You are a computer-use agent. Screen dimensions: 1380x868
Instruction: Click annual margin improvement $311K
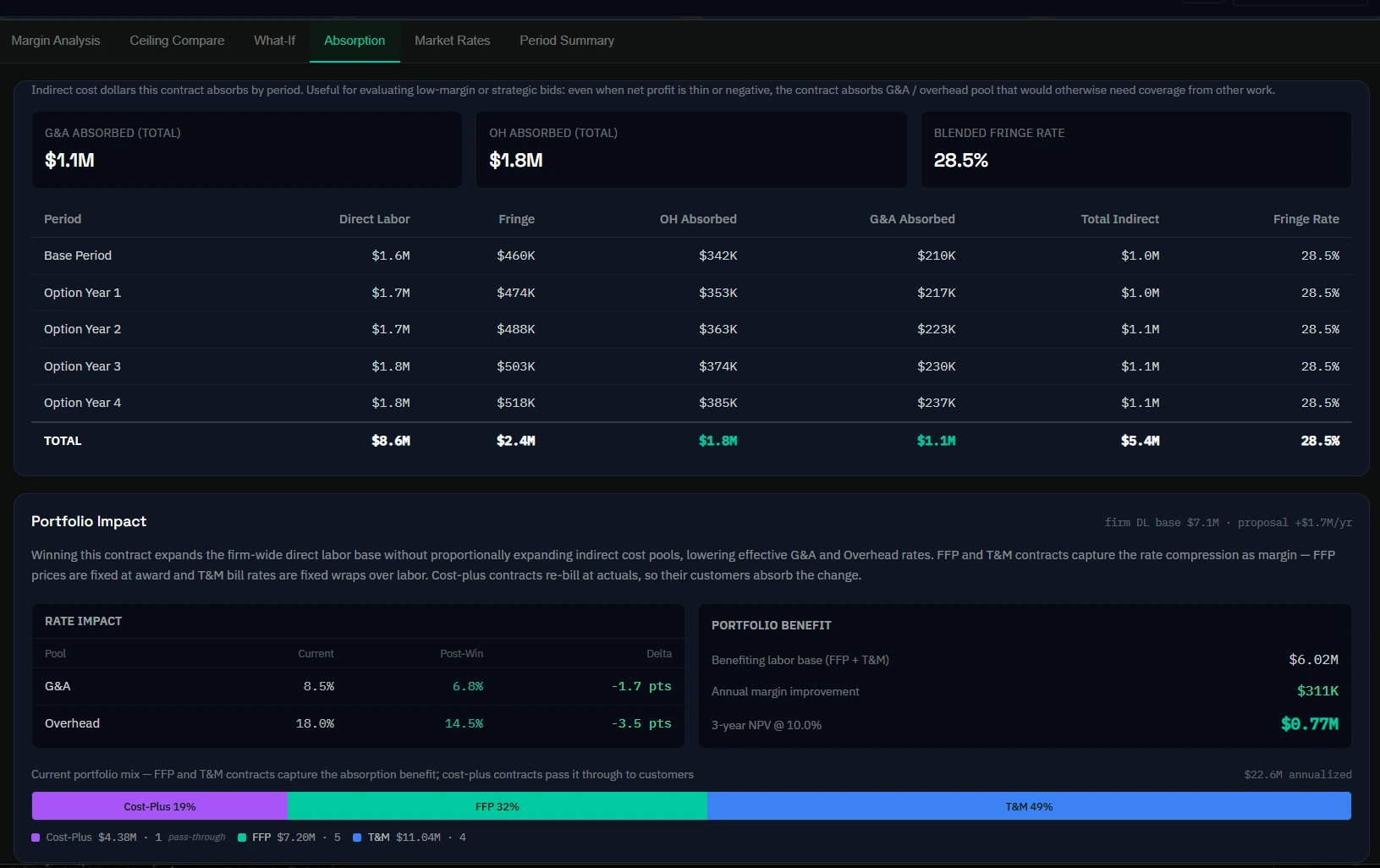(x=1317, y=691)
